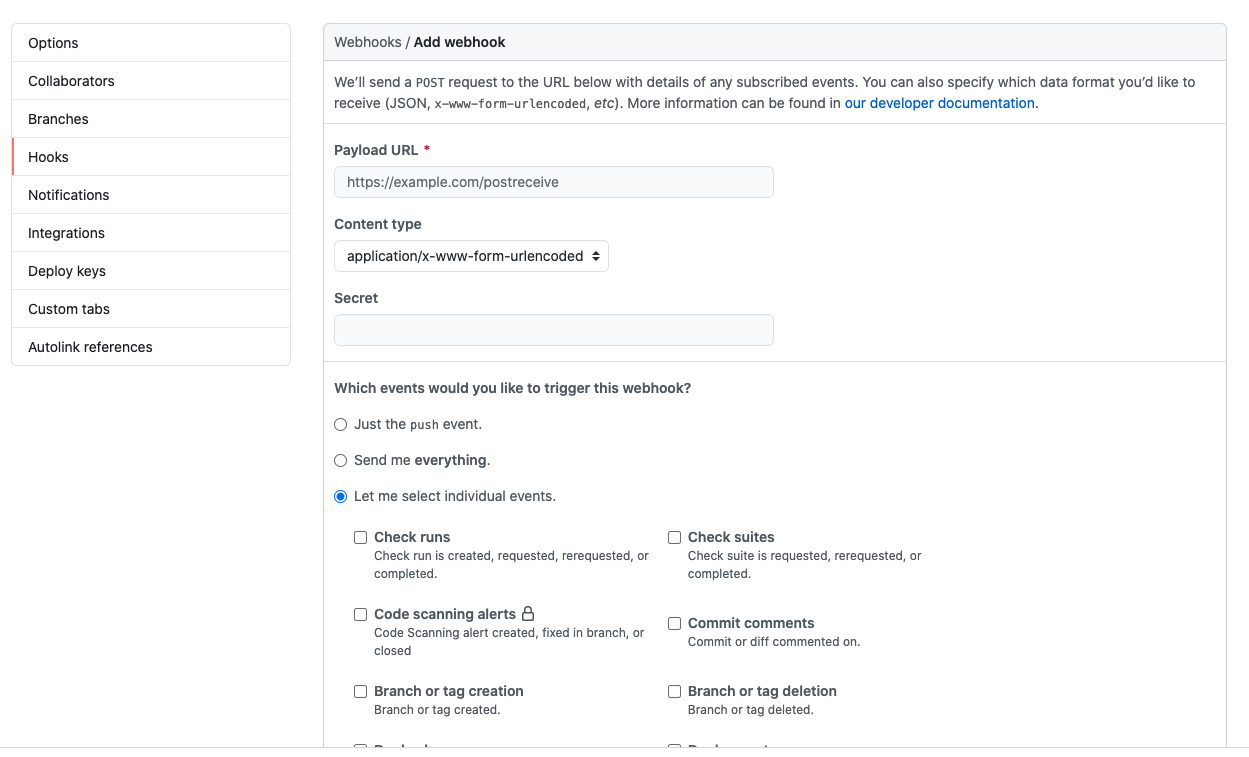Go to Collaborators in sidebar
Screen dimensions: 1249x757
click(71, 81)
